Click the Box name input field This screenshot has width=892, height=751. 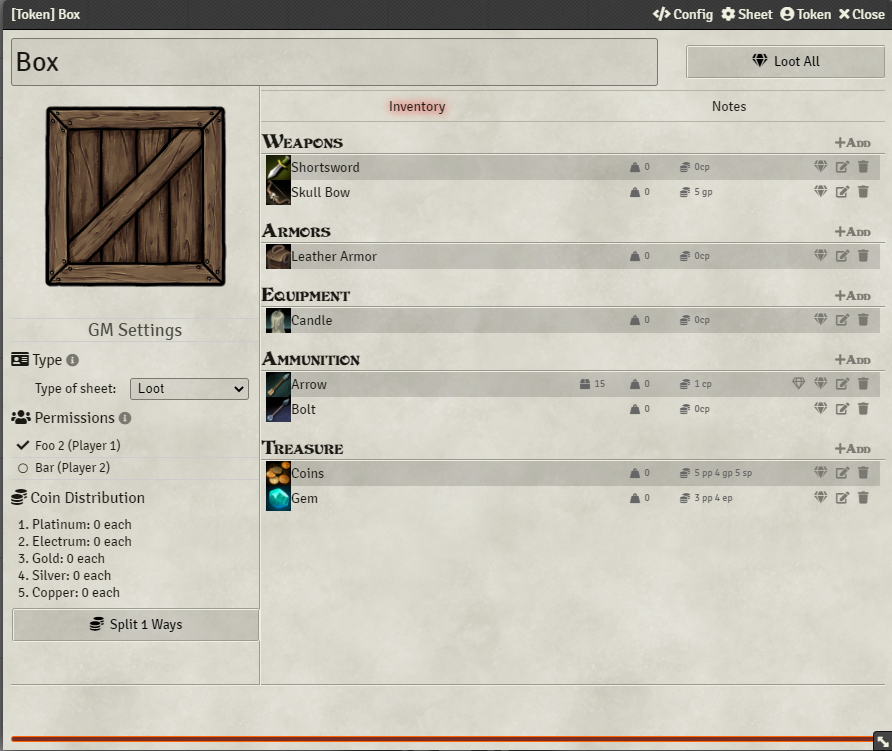[x=334, y=62]
